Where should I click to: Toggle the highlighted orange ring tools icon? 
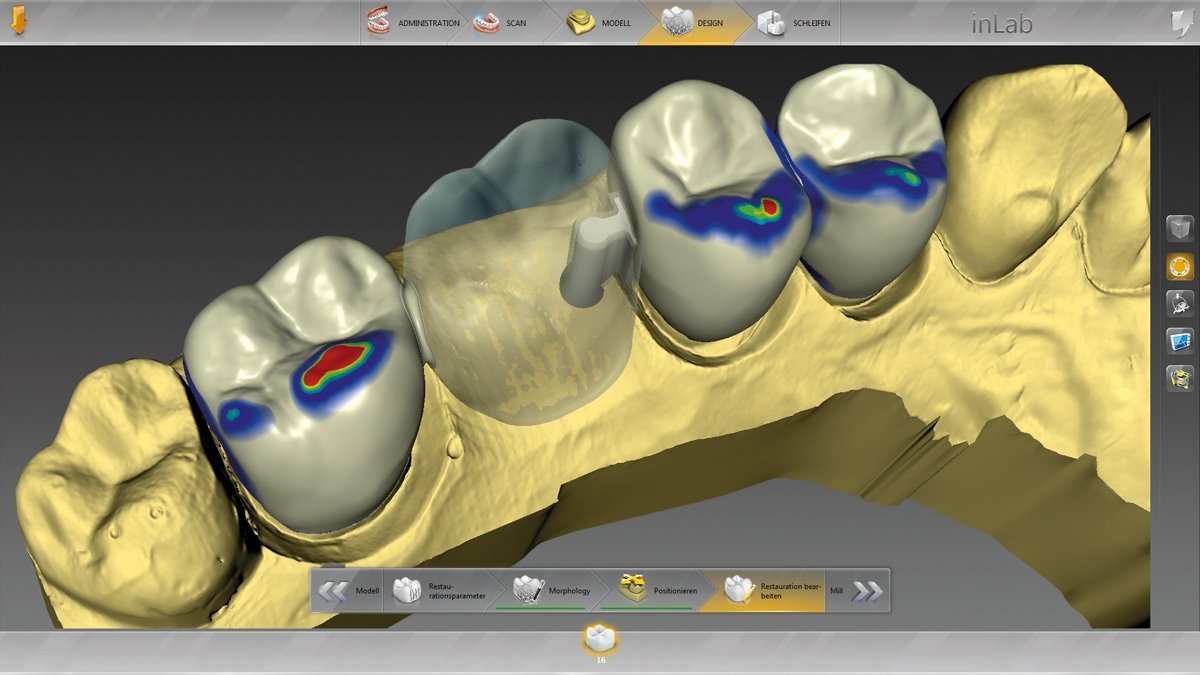pyautogui.click(x=1180, y=266)
